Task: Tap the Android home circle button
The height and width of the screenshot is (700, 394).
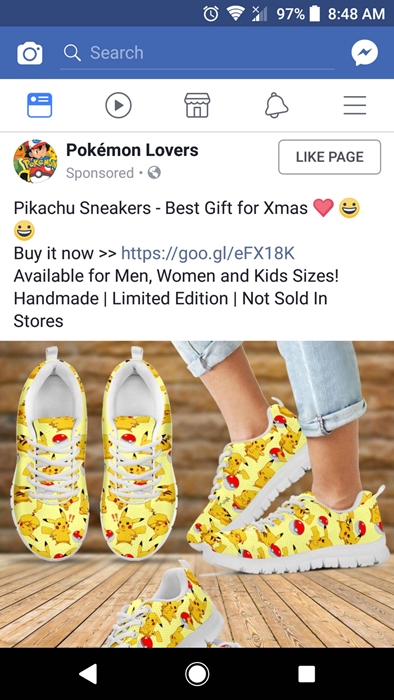Action: (x=197, y=674)
